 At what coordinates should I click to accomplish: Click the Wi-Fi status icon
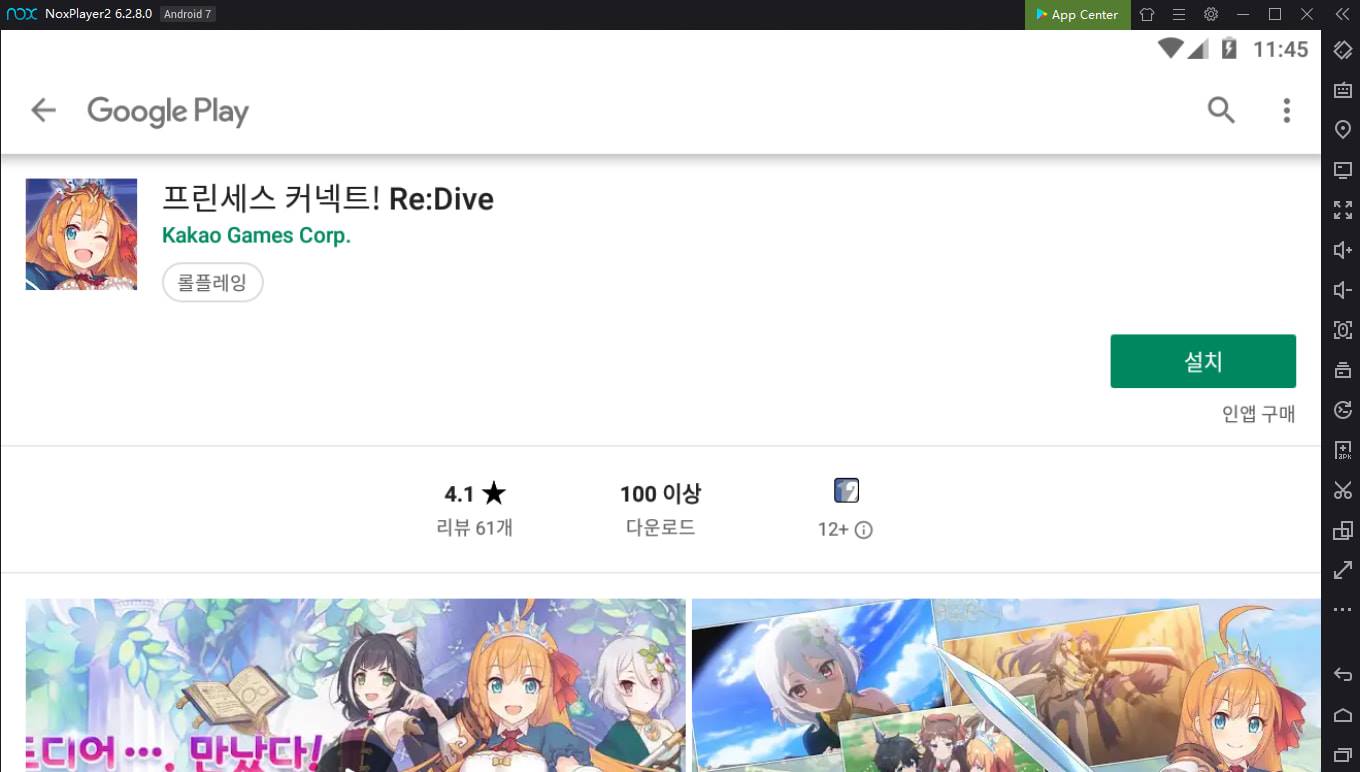click(x=1170, y=48)
